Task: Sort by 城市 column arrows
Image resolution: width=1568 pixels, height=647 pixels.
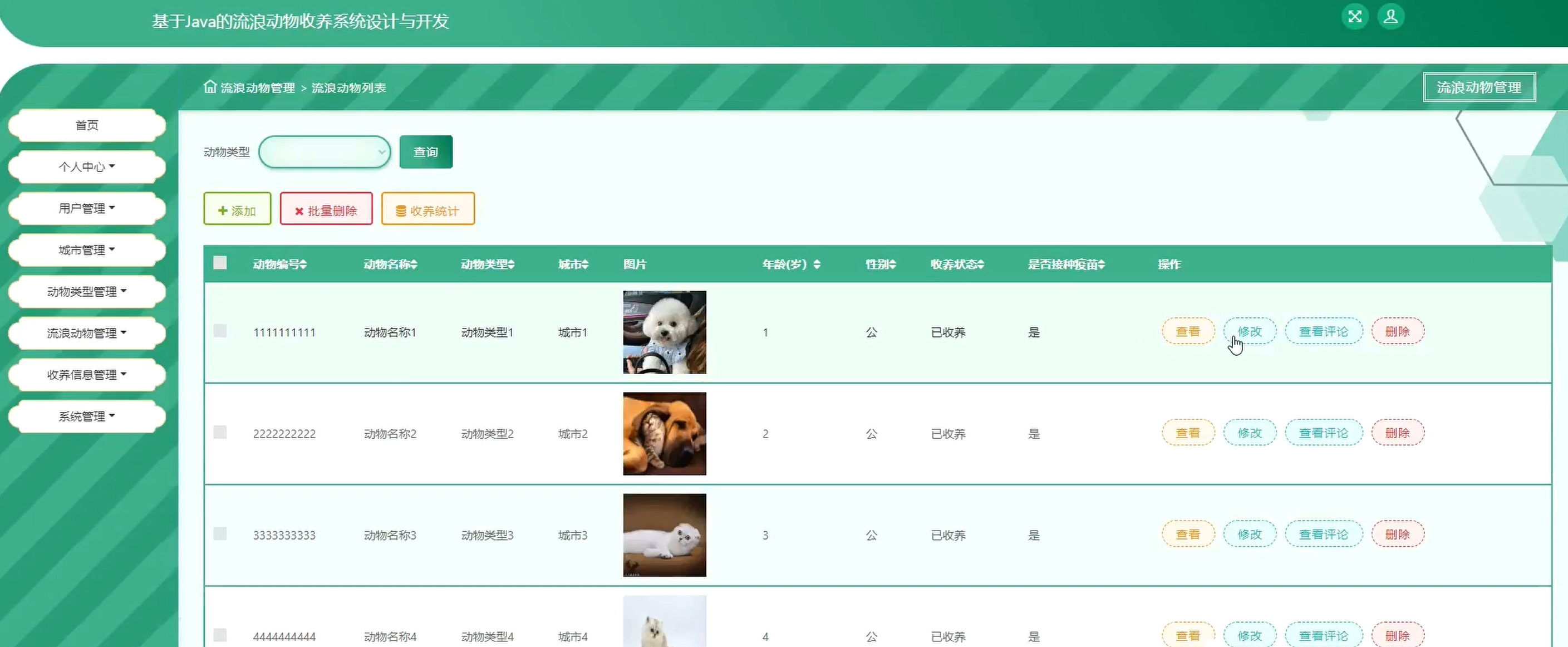Action: [x=585, y=264]
